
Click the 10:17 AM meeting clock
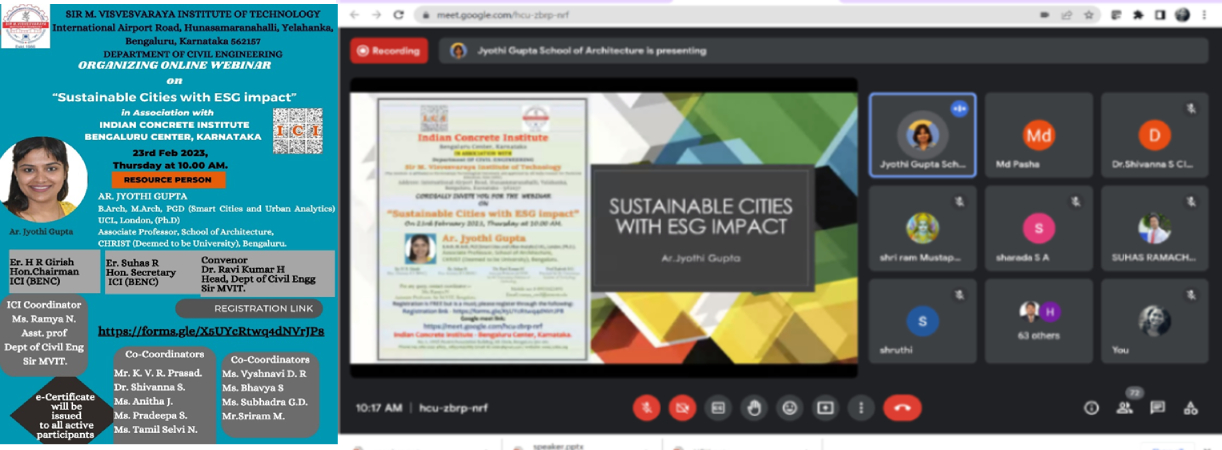(x=379, y=408)
